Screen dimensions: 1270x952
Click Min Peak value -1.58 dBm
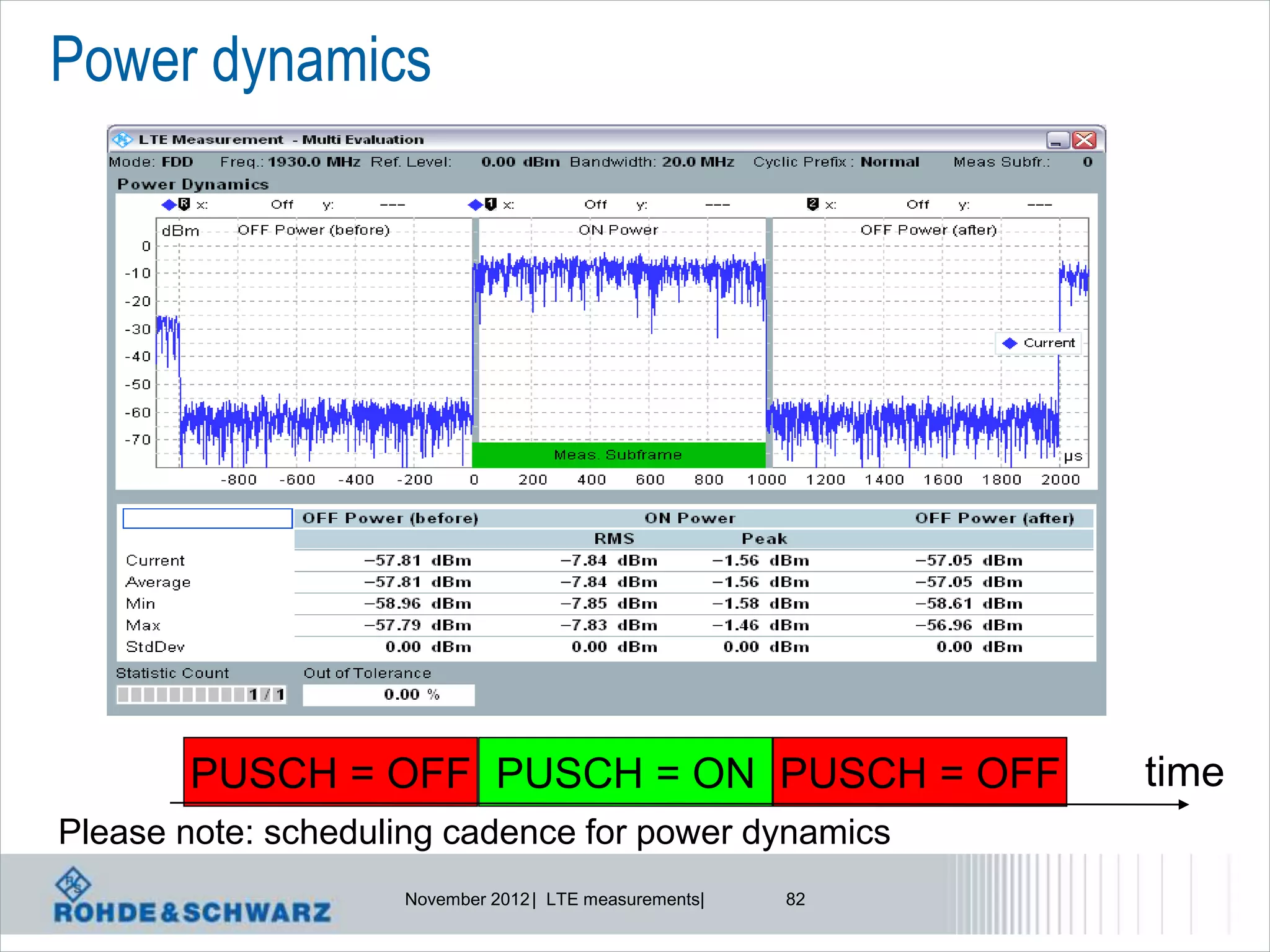pos(760,604)
